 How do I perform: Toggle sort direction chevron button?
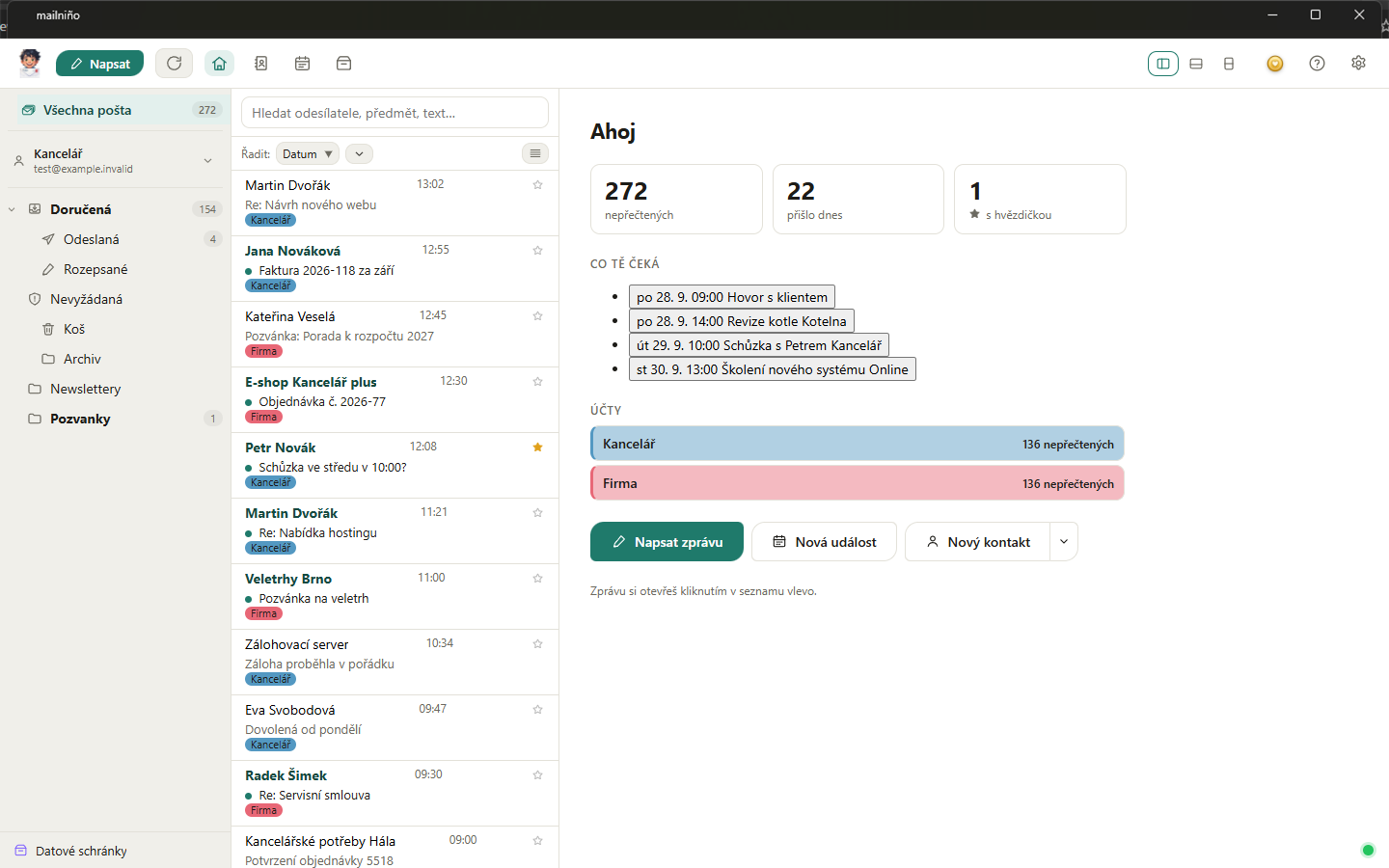[359, 153]
